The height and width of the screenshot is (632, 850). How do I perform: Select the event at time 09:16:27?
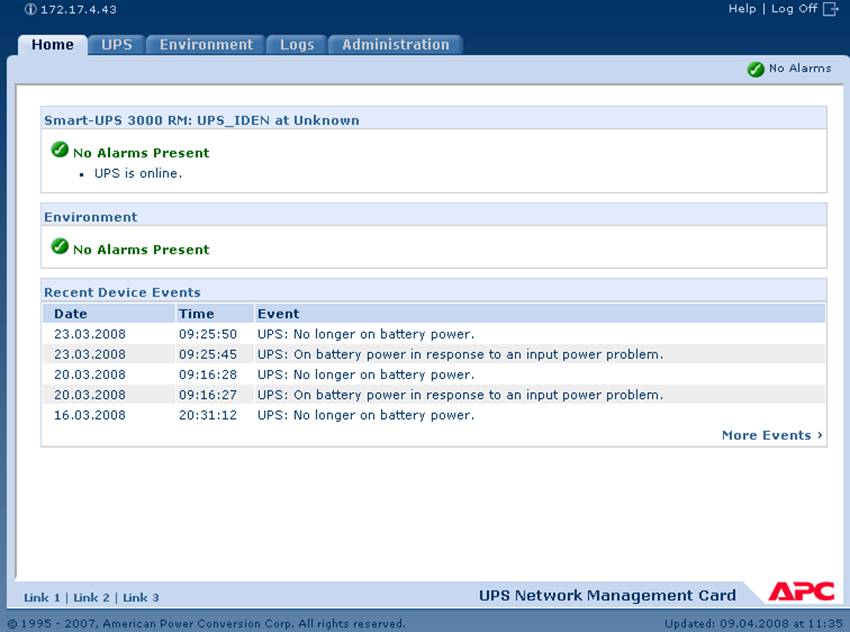click(x=434, y=395)
